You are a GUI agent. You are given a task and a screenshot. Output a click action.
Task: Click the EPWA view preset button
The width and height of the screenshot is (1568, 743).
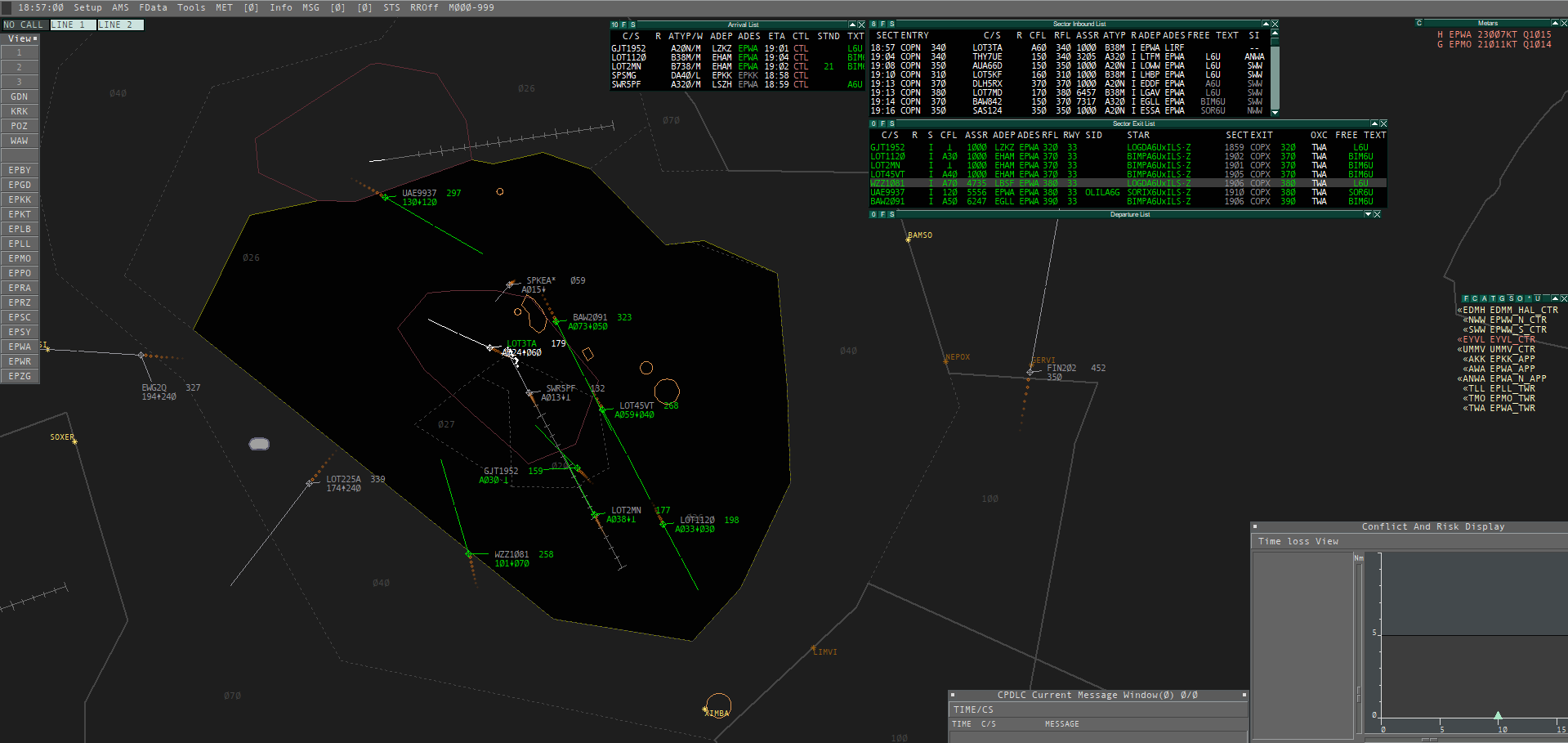[x=20, y=347]
